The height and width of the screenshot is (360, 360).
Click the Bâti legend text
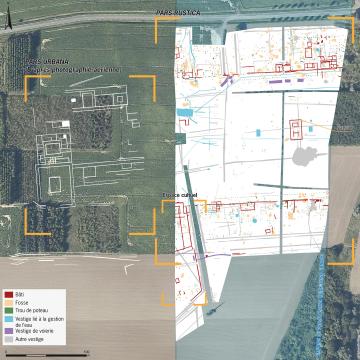[19, 295]
